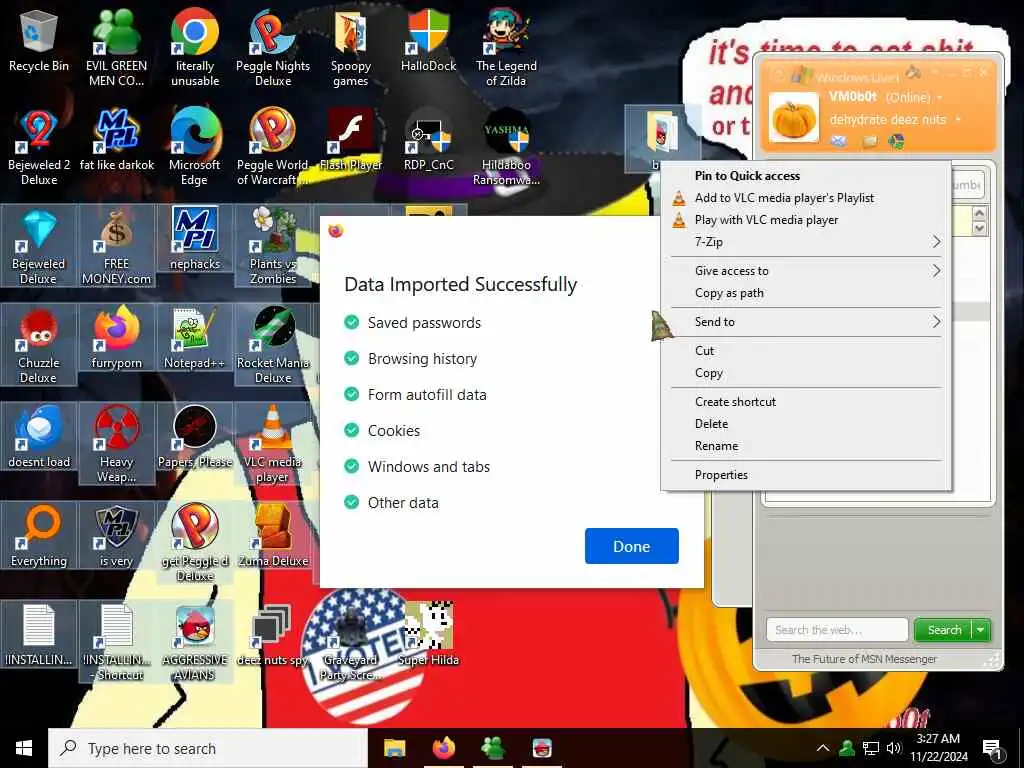Show hidden tray icons chevron
1024x768 pixels.
[x=823, y=748]
